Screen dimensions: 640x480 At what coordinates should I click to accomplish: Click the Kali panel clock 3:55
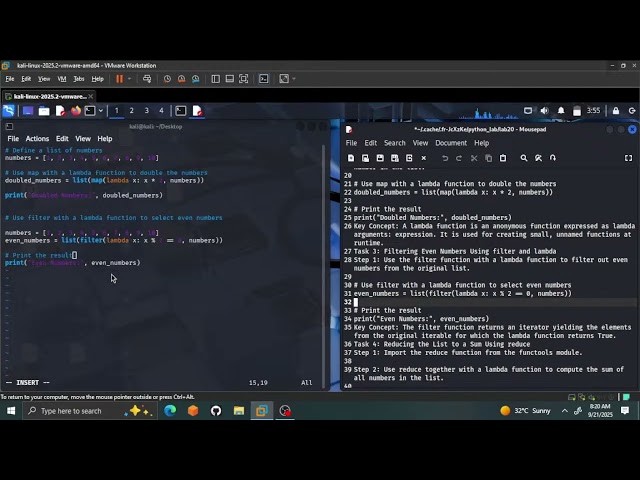593,111
